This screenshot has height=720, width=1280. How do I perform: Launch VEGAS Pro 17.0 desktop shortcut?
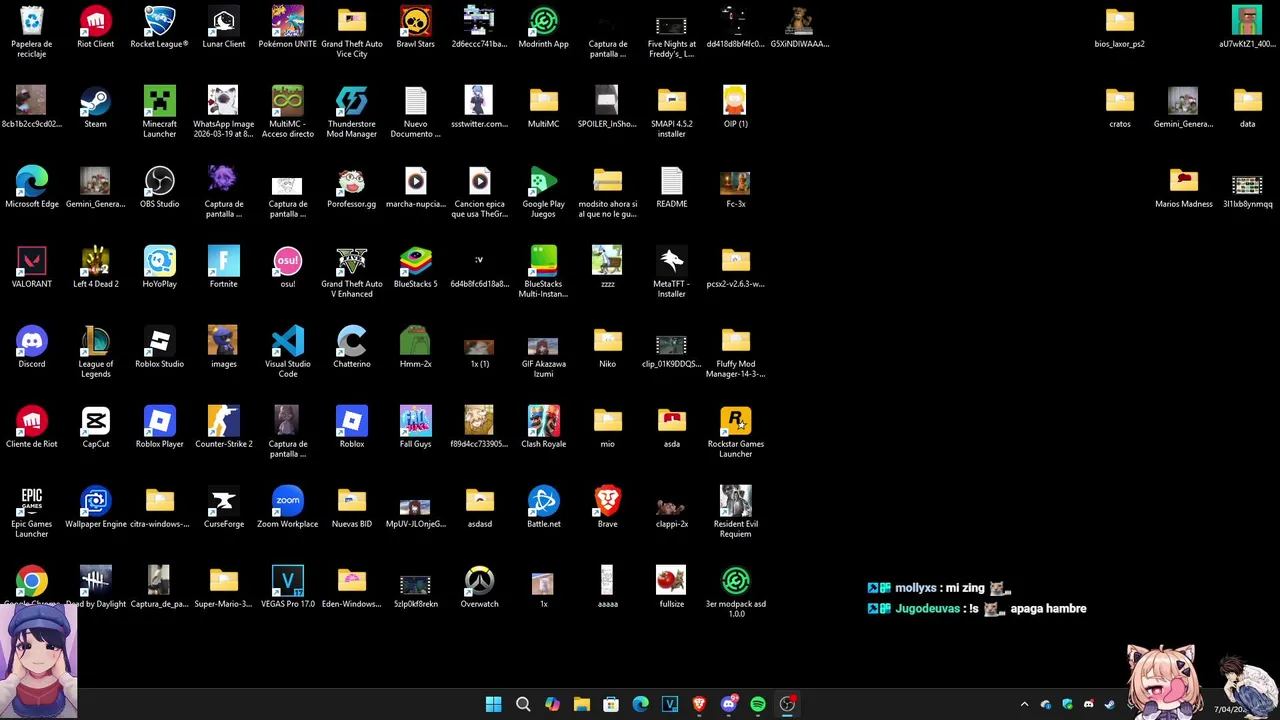(287, 587)
